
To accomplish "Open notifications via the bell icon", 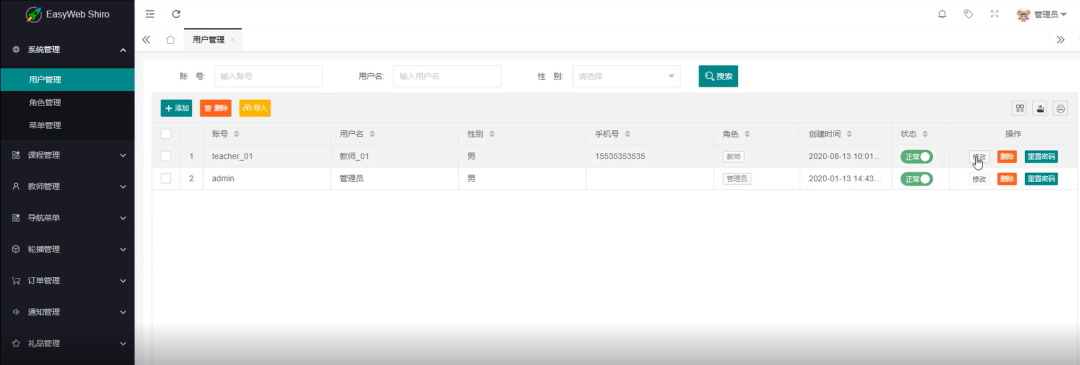I will pyautogui.click(x=942, y=14).
